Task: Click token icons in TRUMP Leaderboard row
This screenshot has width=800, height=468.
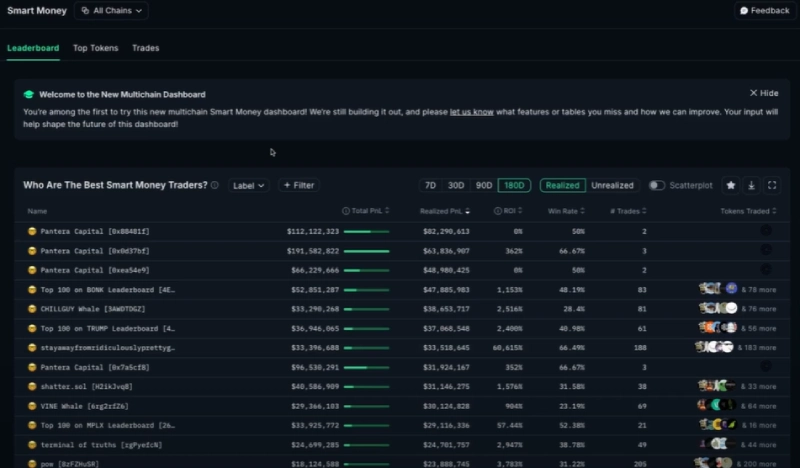Action: click(717, 328)
